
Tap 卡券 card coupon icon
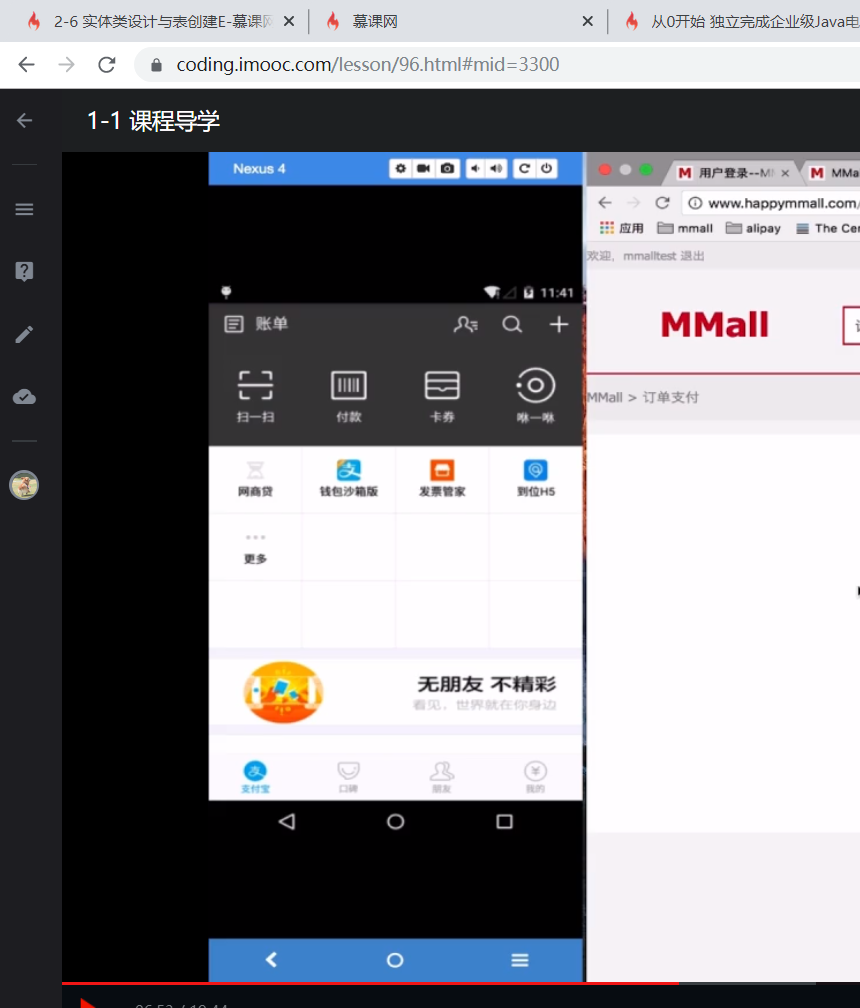(442, 396)
